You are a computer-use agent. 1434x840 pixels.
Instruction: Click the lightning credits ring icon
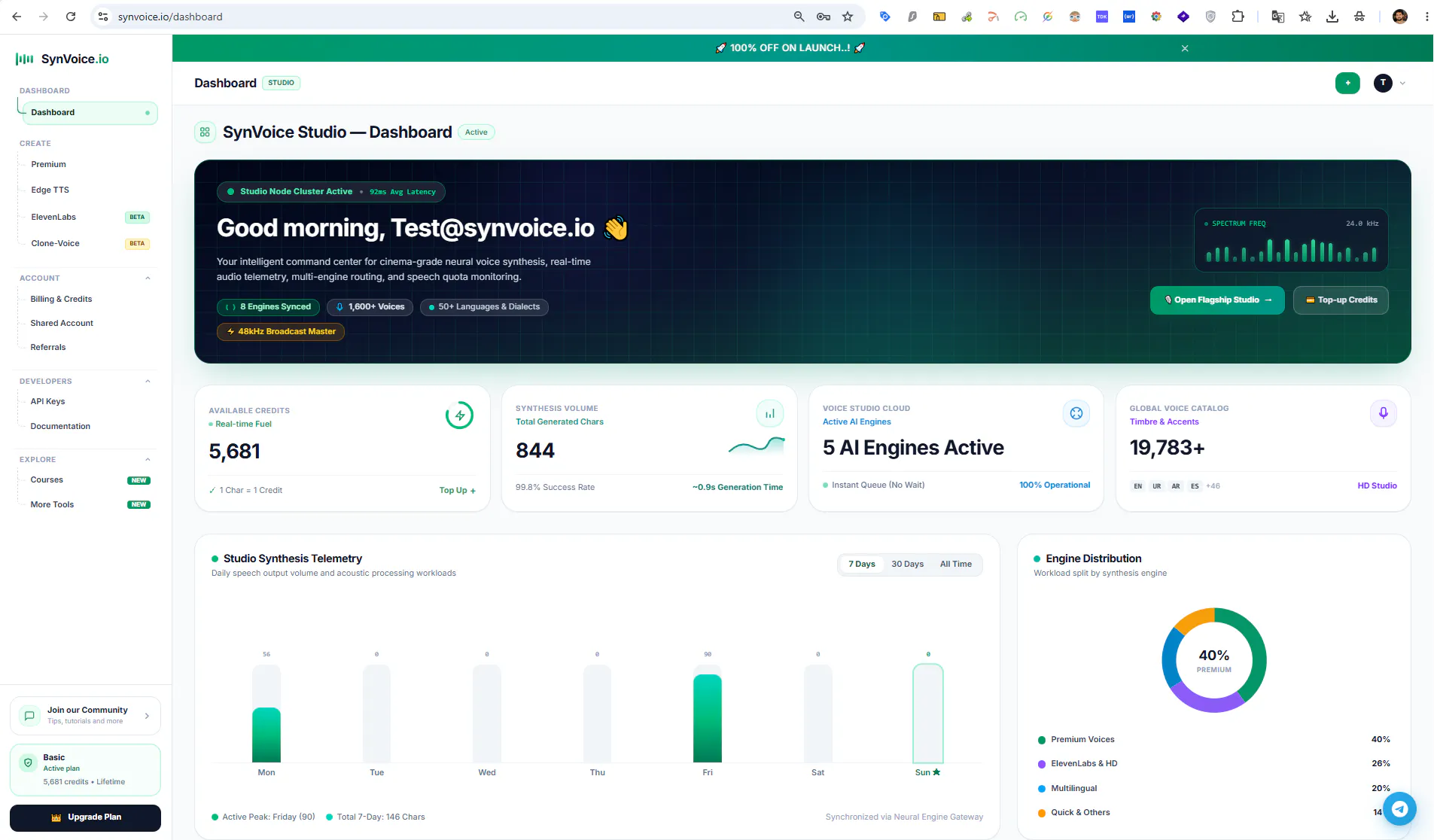click(459, 415)
